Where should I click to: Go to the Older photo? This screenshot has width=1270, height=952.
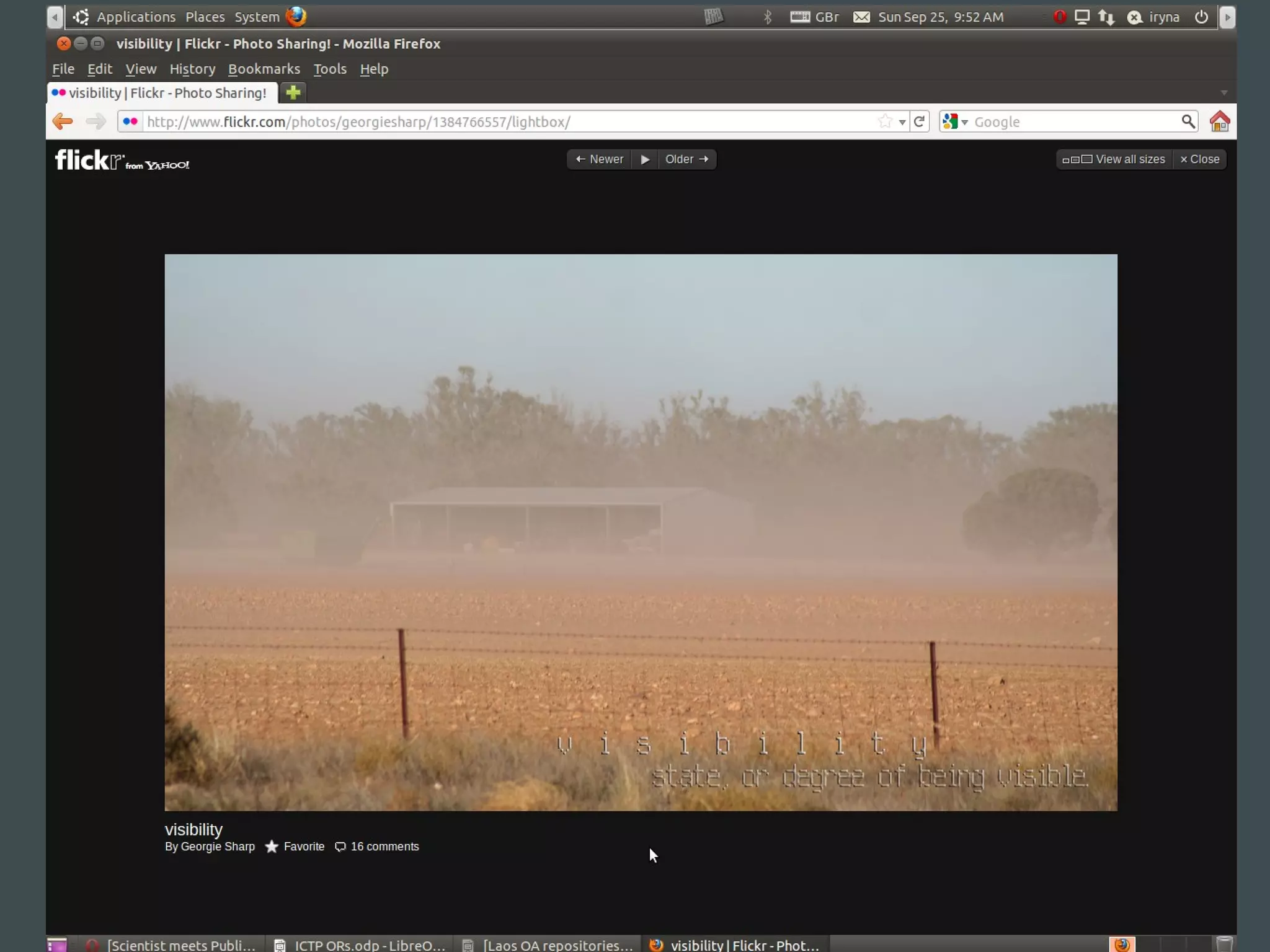coord(686,159)
